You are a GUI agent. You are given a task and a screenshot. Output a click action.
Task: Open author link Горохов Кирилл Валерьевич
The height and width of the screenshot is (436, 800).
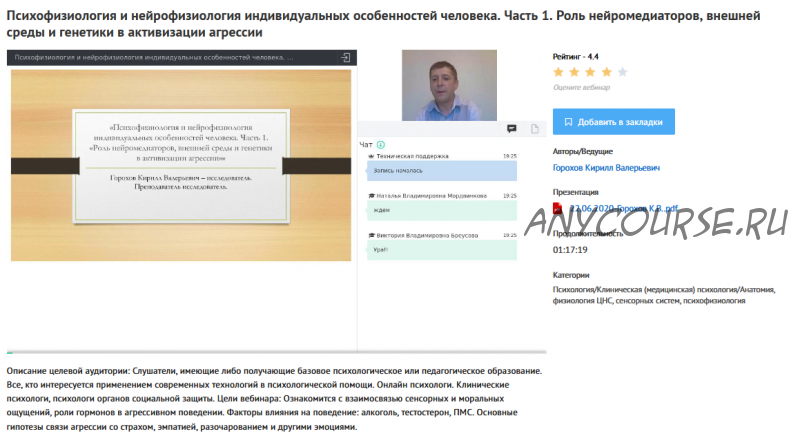coord(606,168)
